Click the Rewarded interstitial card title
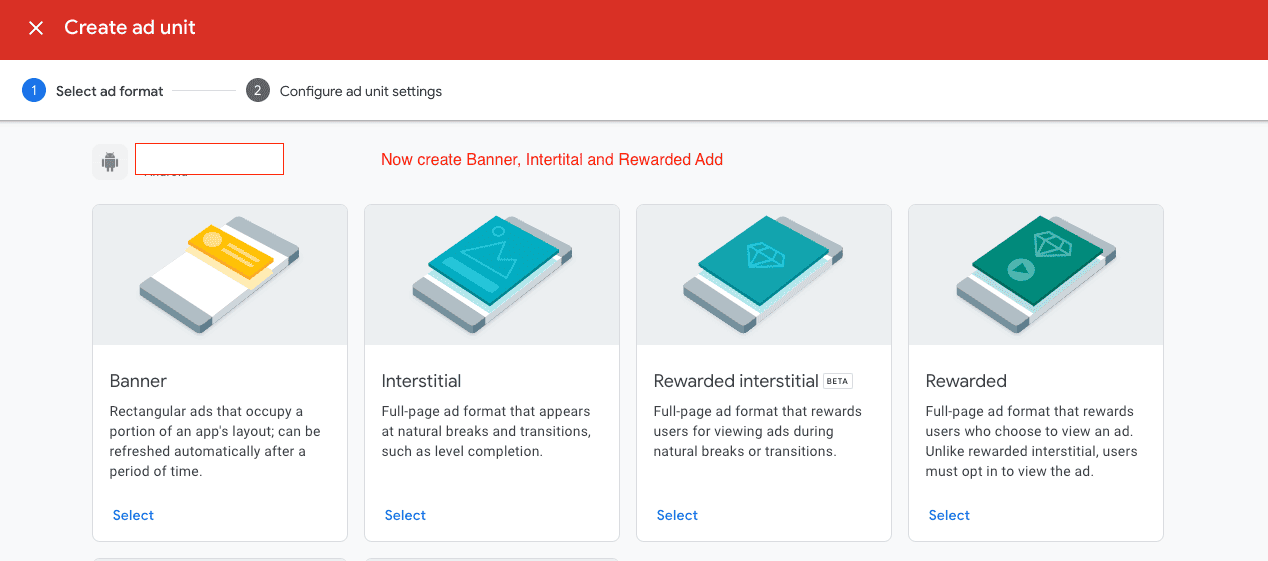Image resolution: width=1268 pixels, height=561 pixels. point(735,381)
